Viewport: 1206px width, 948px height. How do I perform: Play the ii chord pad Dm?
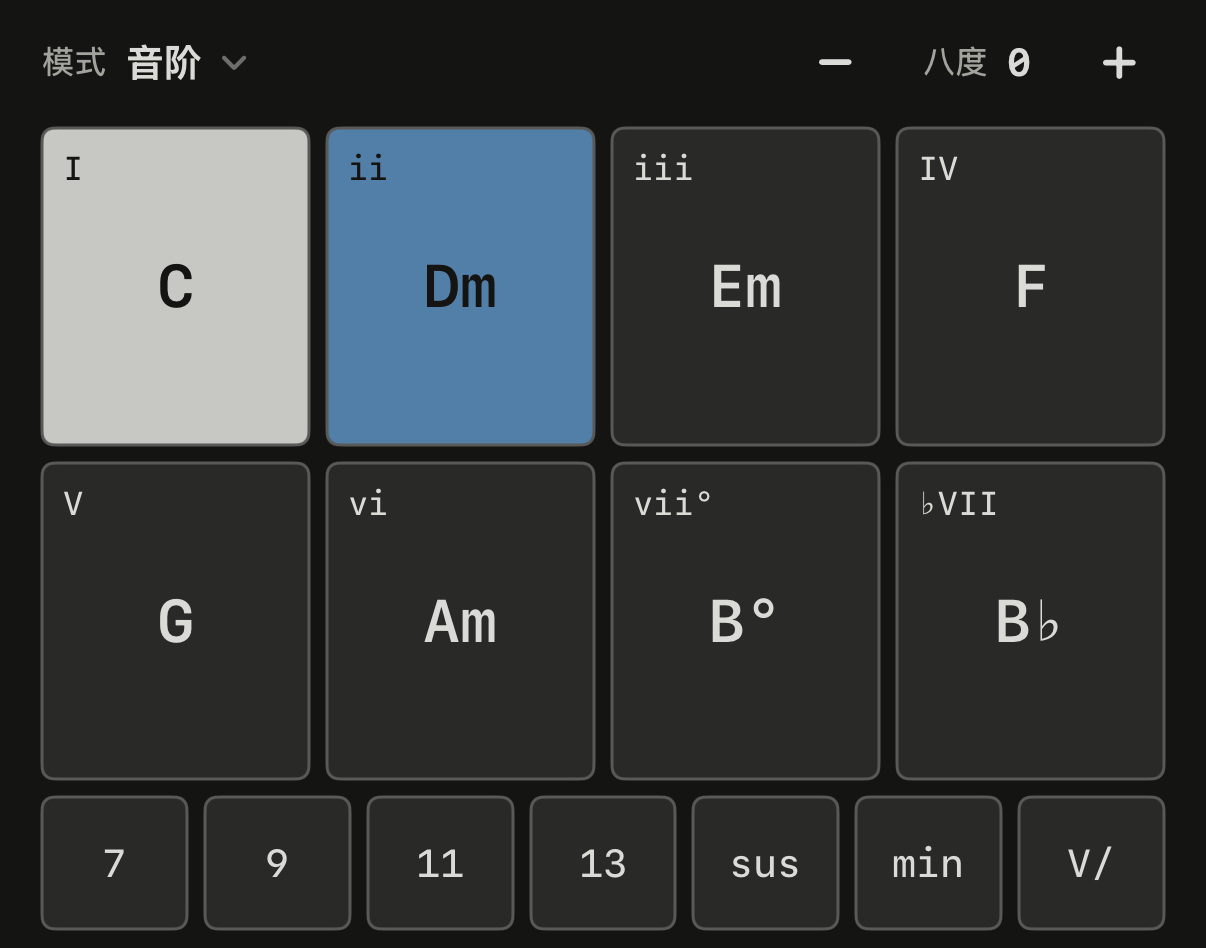[x=460, y=286]
